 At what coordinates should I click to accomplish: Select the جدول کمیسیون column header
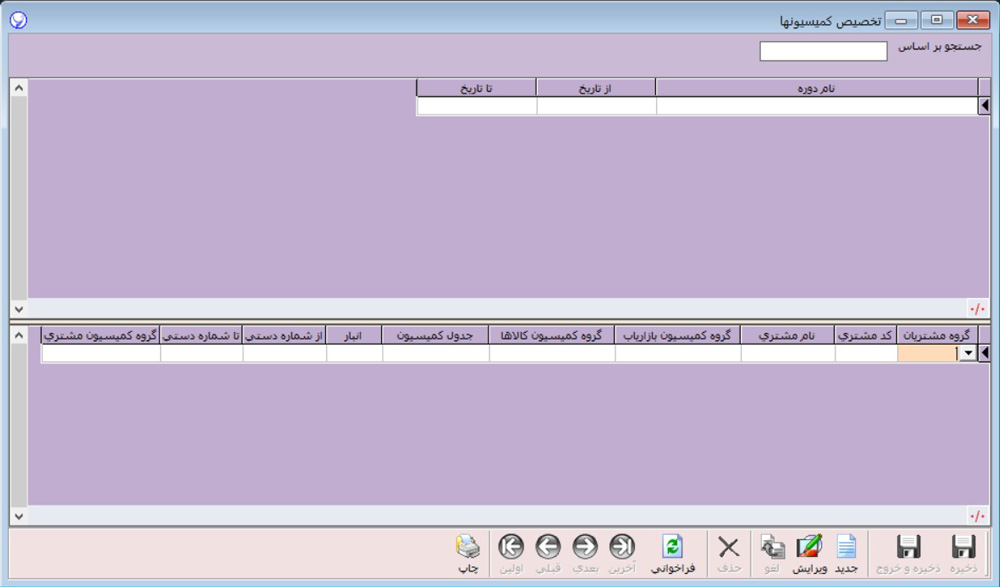point(435,335)
